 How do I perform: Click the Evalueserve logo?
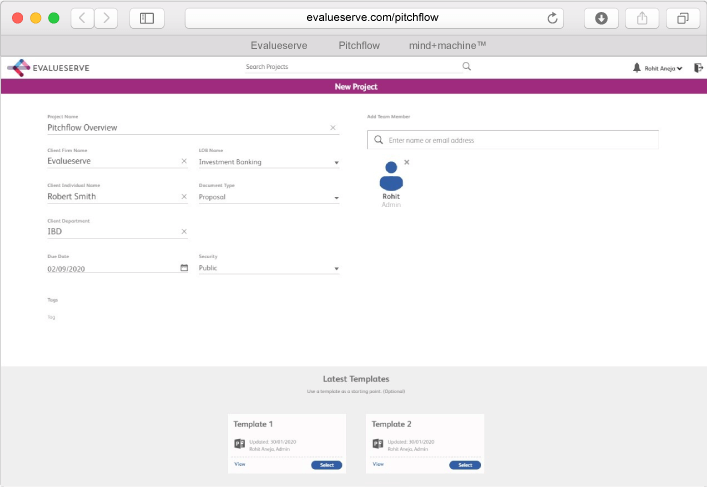[49, 68]
